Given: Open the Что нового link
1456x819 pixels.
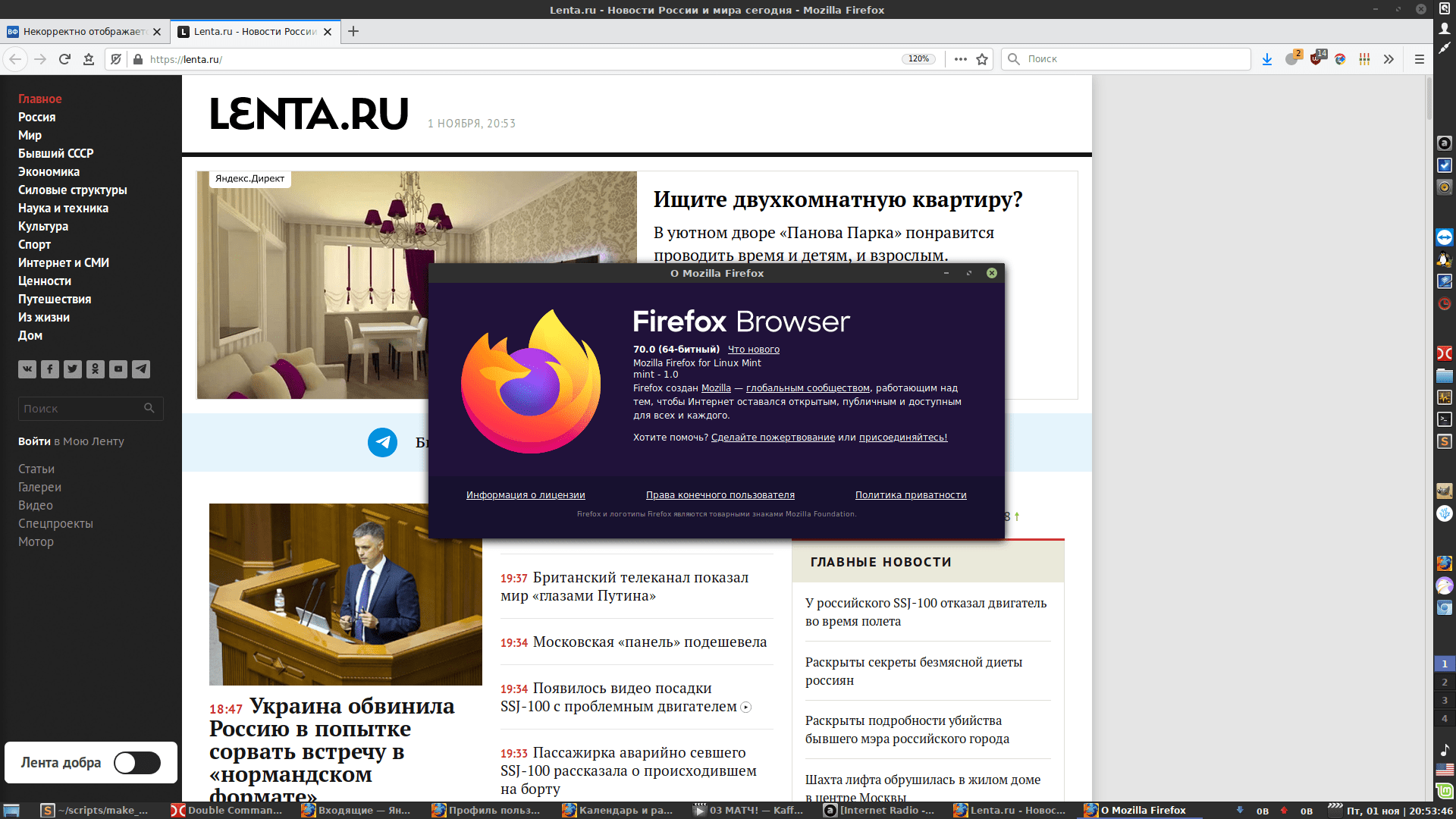Looking at the screenshot, I should tap(753, 350).
